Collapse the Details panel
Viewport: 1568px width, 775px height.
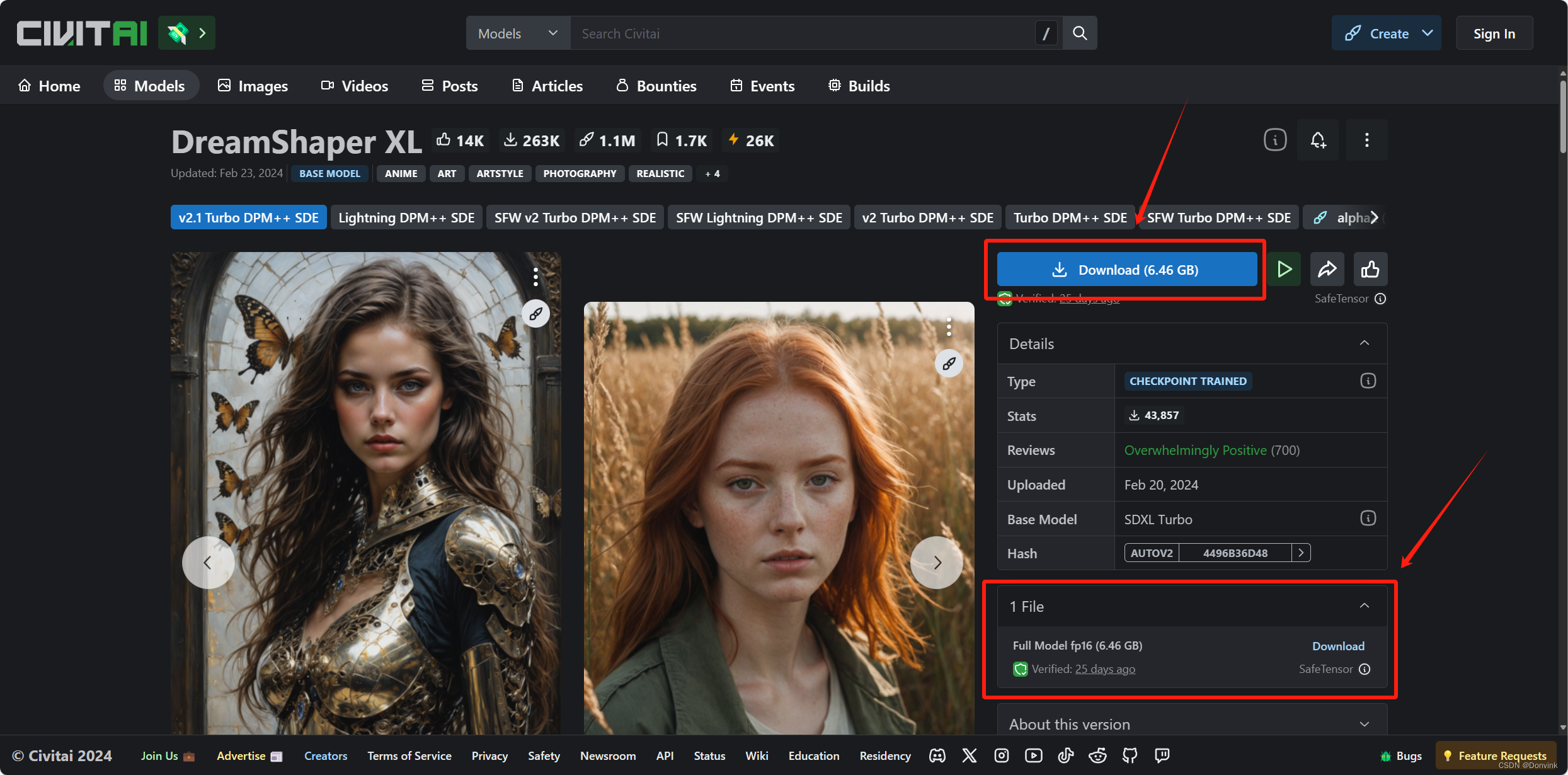tap(1364, 343)
